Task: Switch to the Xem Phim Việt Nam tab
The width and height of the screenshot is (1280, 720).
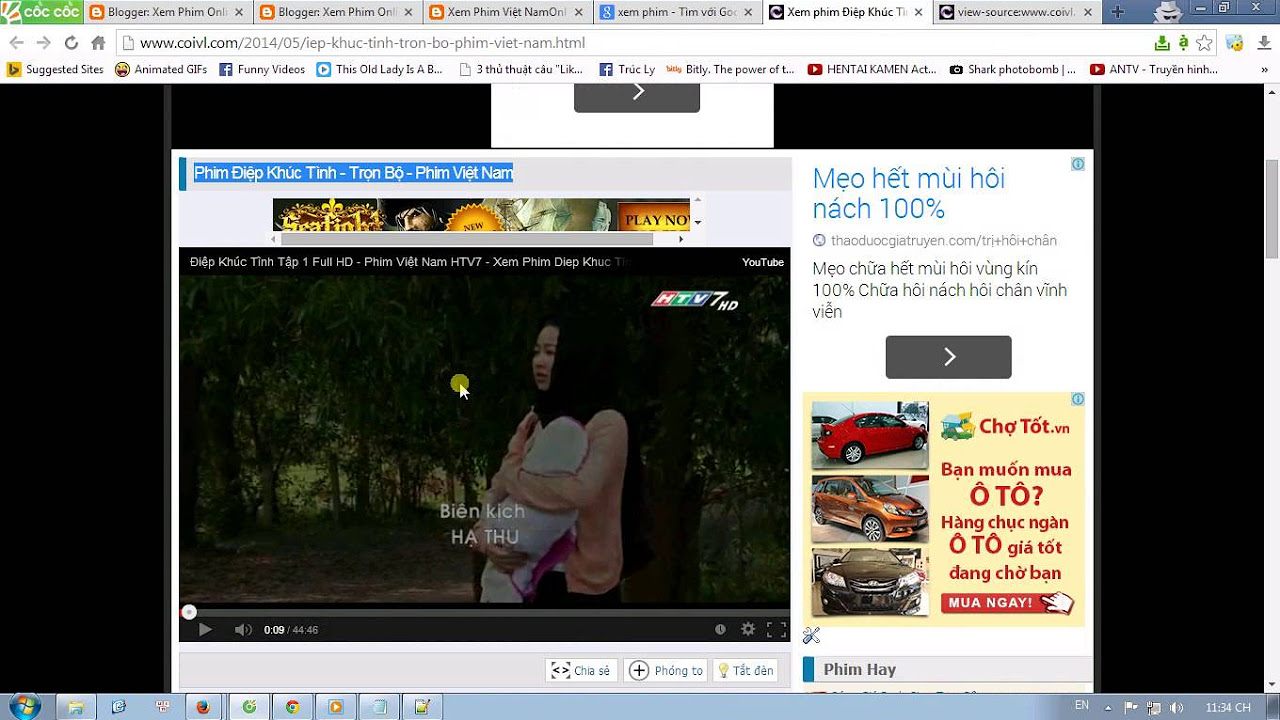Action: pyautogui.click(x=506, y=12)
